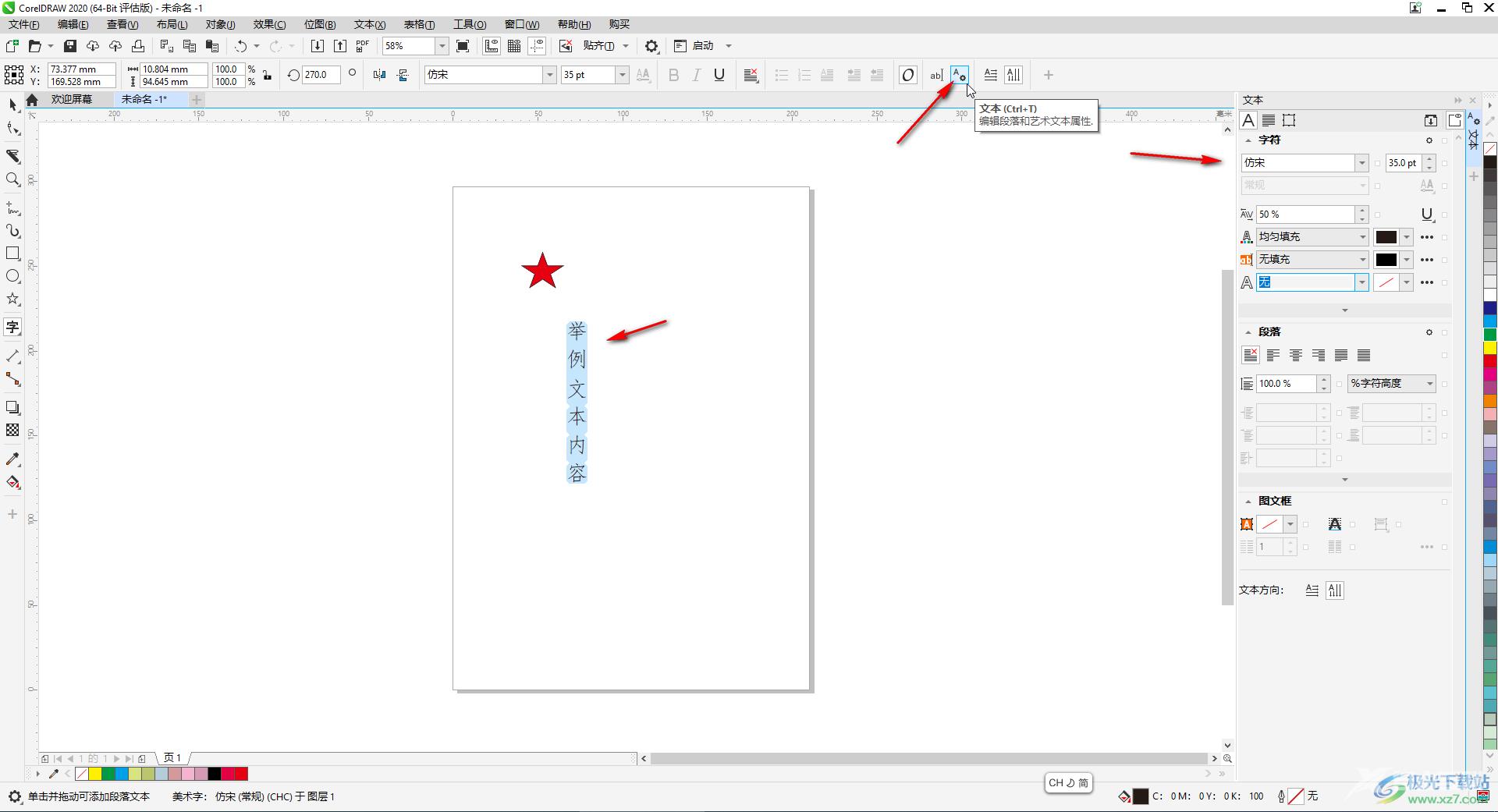Click the rotation angle 270.0 field
Screen dimensions: 1498x812
pyautogui.click(x=320, y=75)
